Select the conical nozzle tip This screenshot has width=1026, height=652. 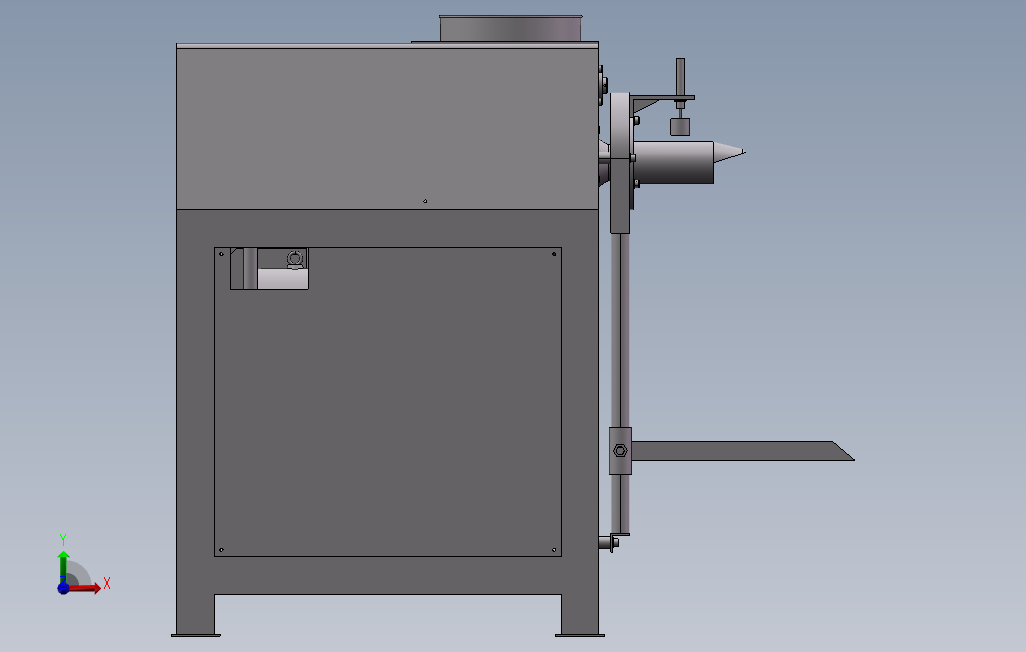point(729,153)
